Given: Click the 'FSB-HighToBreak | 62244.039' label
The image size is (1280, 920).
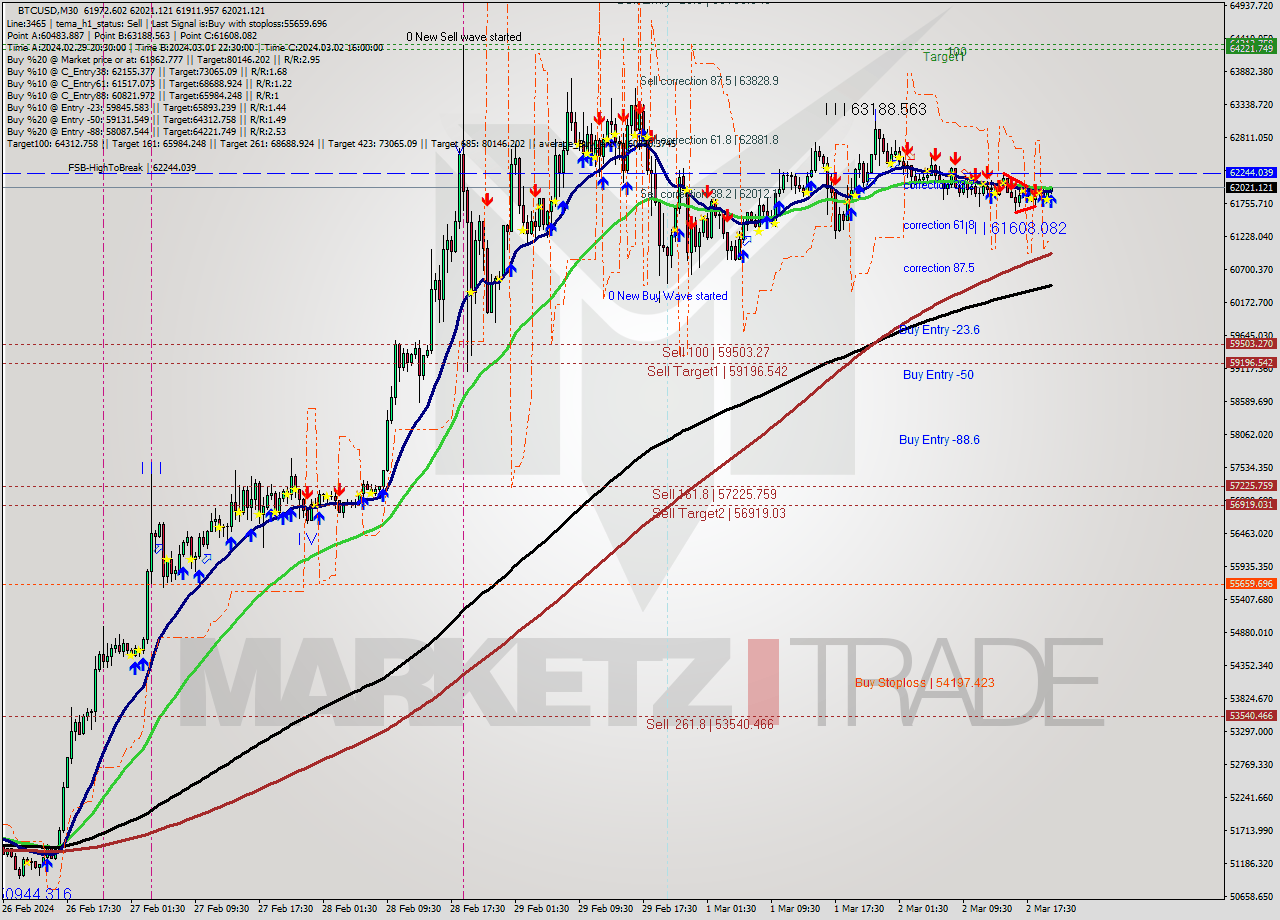Looking at the screenshot, I should [132, 168].
